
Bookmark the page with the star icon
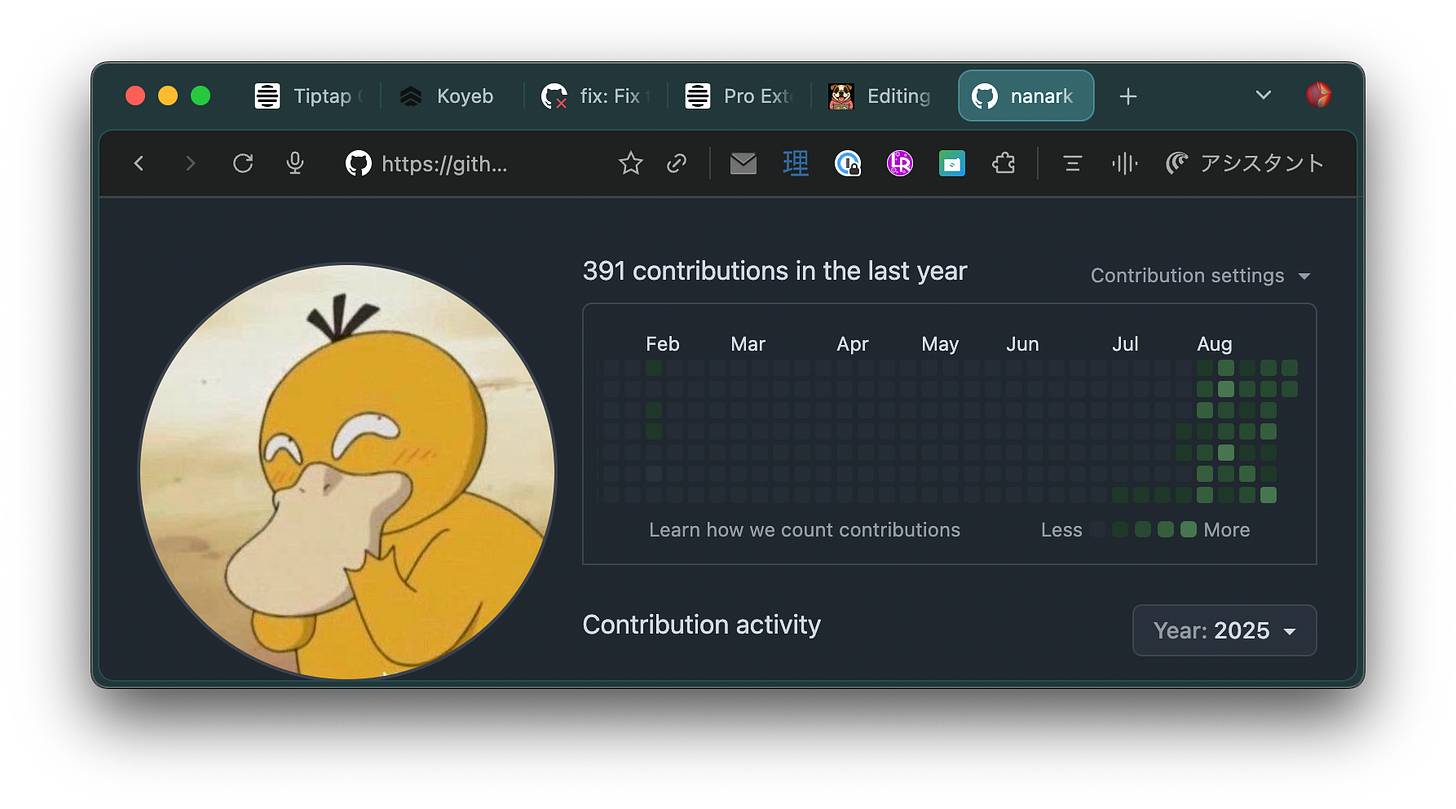pyautogui.click(x=630, y=163)
